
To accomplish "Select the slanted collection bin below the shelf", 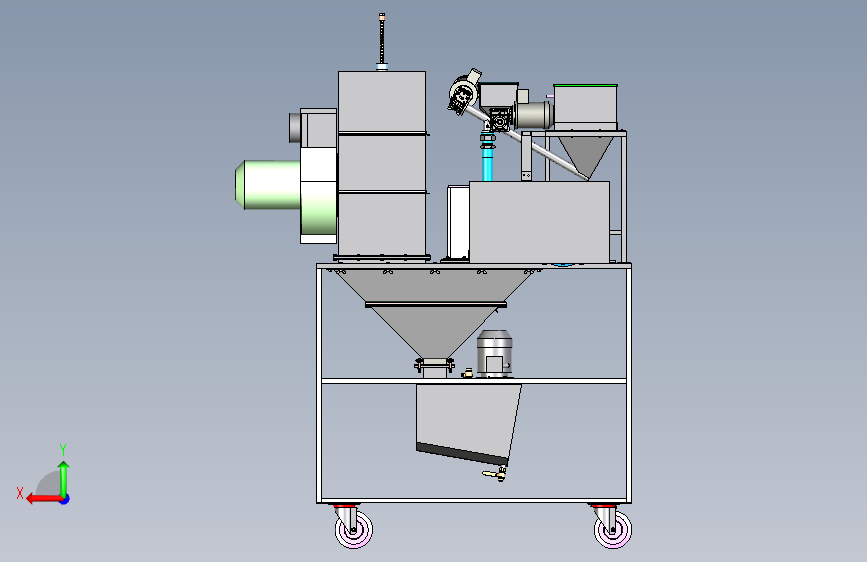I will tap(468, 423).
